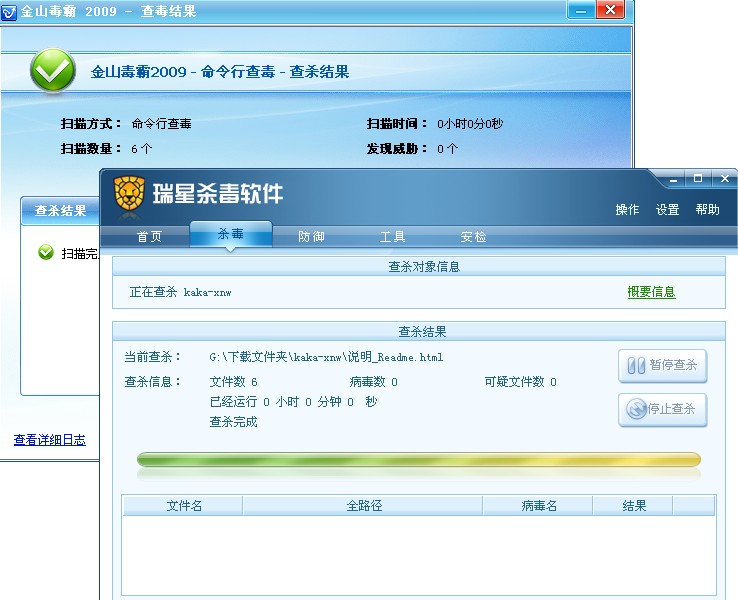
Task: Minimize the Kingsoft 查毒结果 window
Action: [x=581, y=10]
